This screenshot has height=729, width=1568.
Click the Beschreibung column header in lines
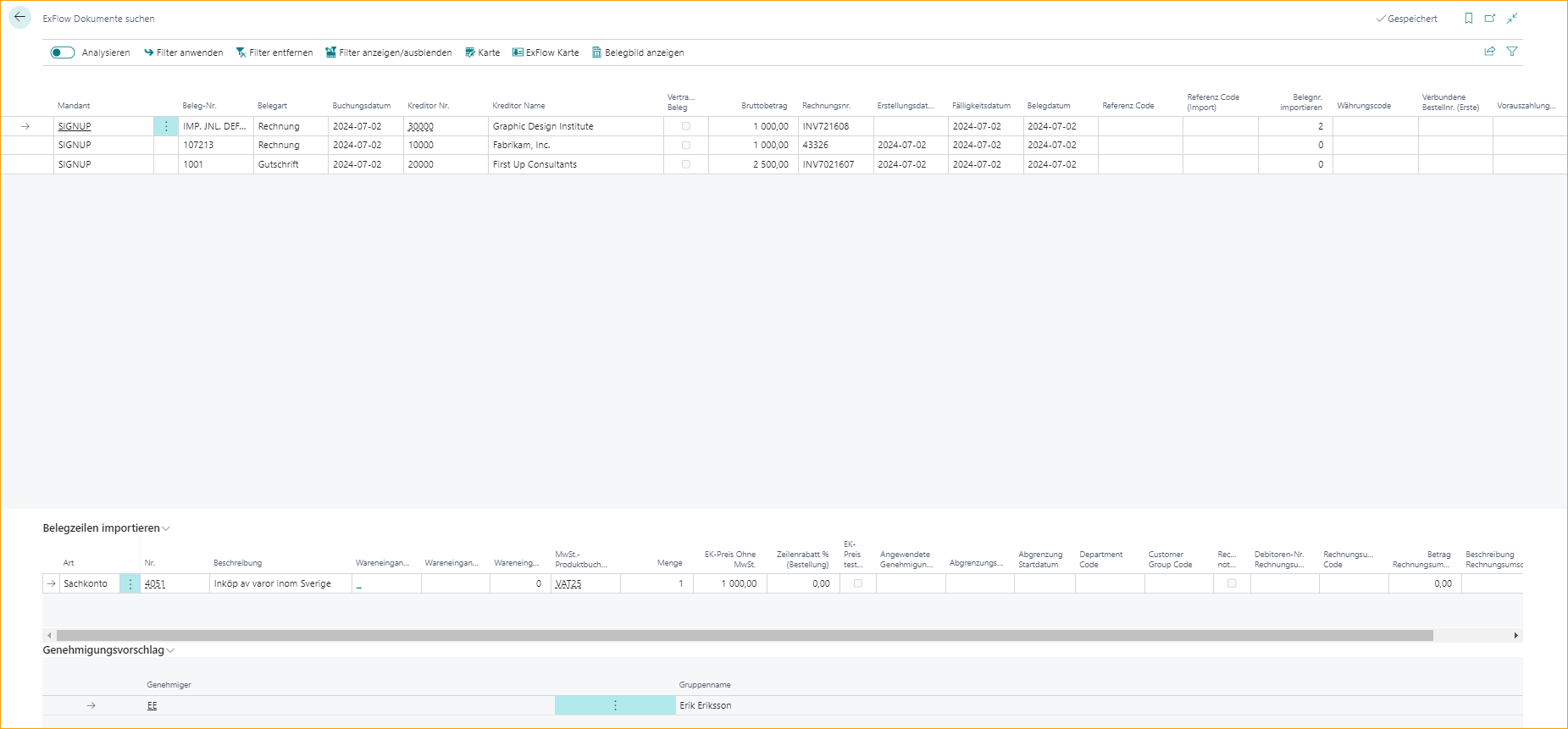237,563
